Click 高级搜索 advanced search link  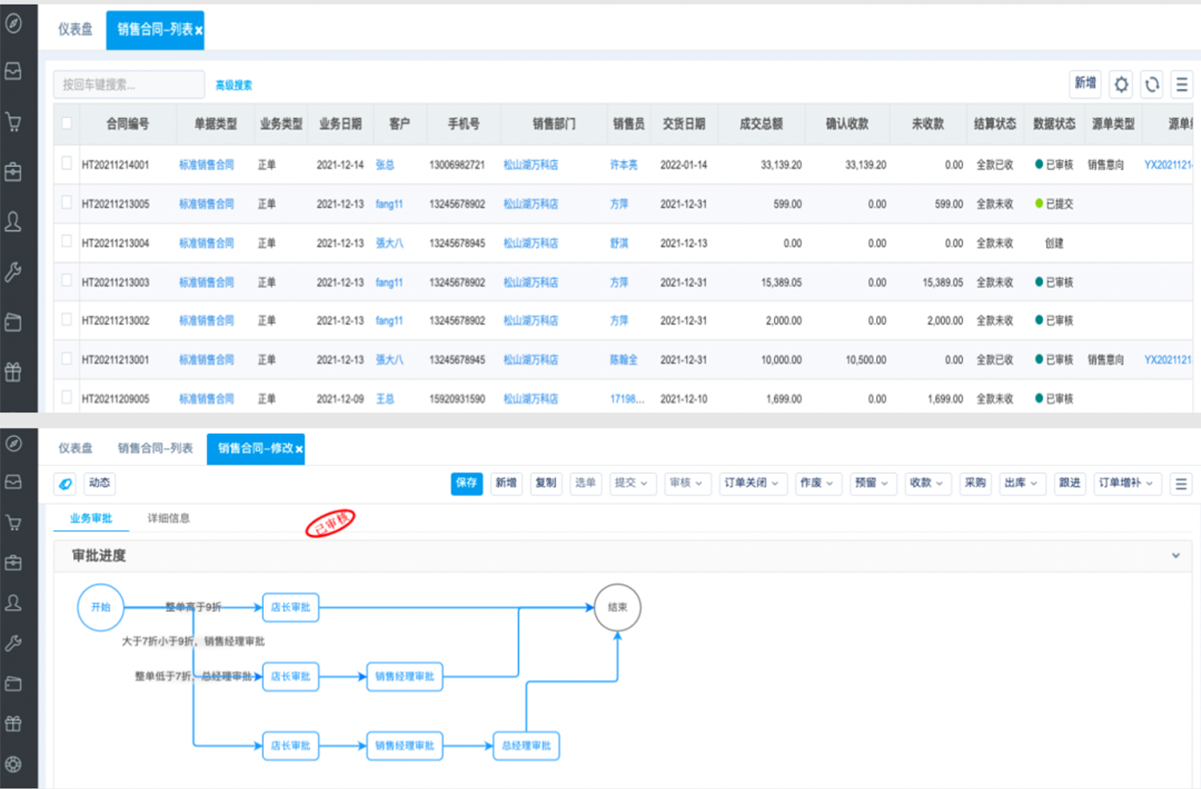tap(234, 86)
